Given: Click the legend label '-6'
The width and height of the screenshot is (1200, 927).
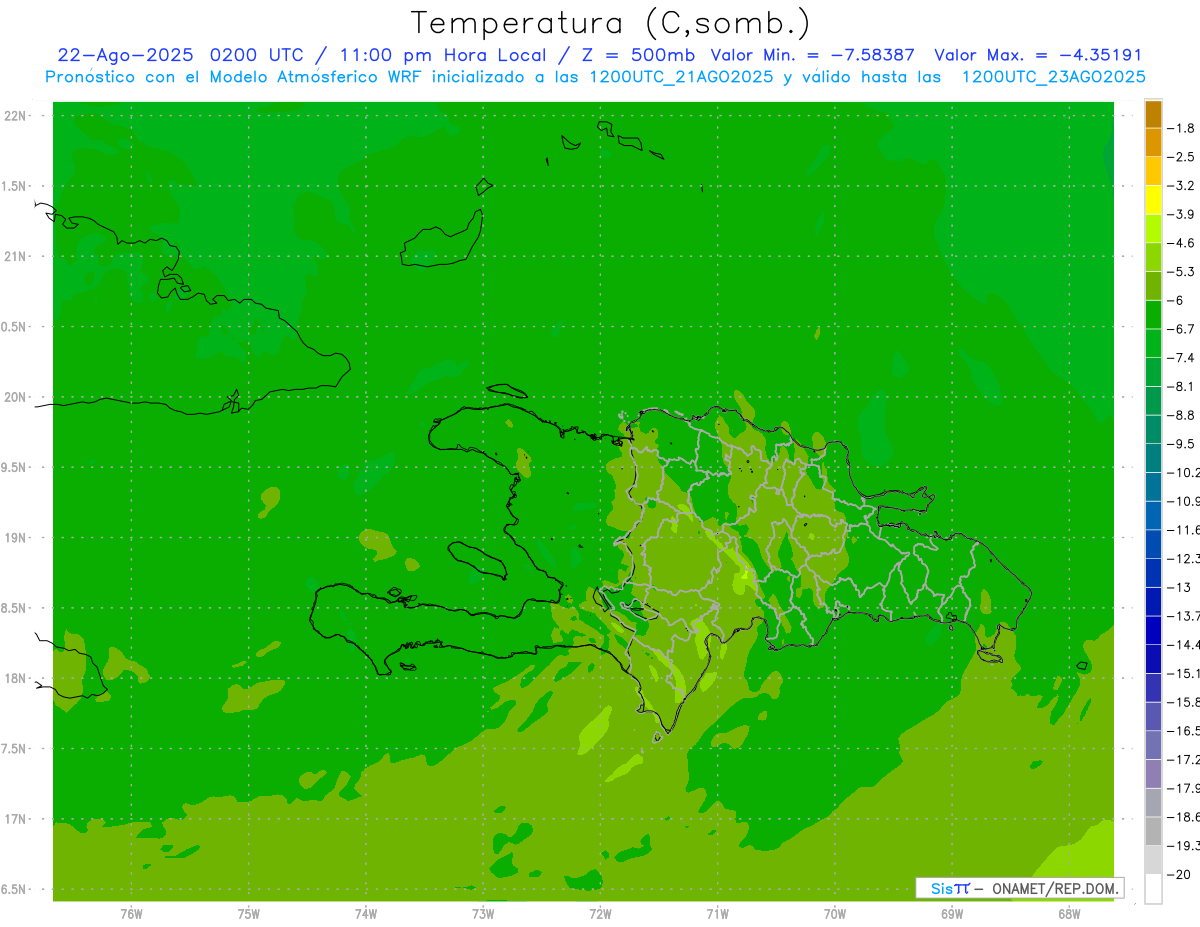Looking at the screenshot, I should point(1176,300).
